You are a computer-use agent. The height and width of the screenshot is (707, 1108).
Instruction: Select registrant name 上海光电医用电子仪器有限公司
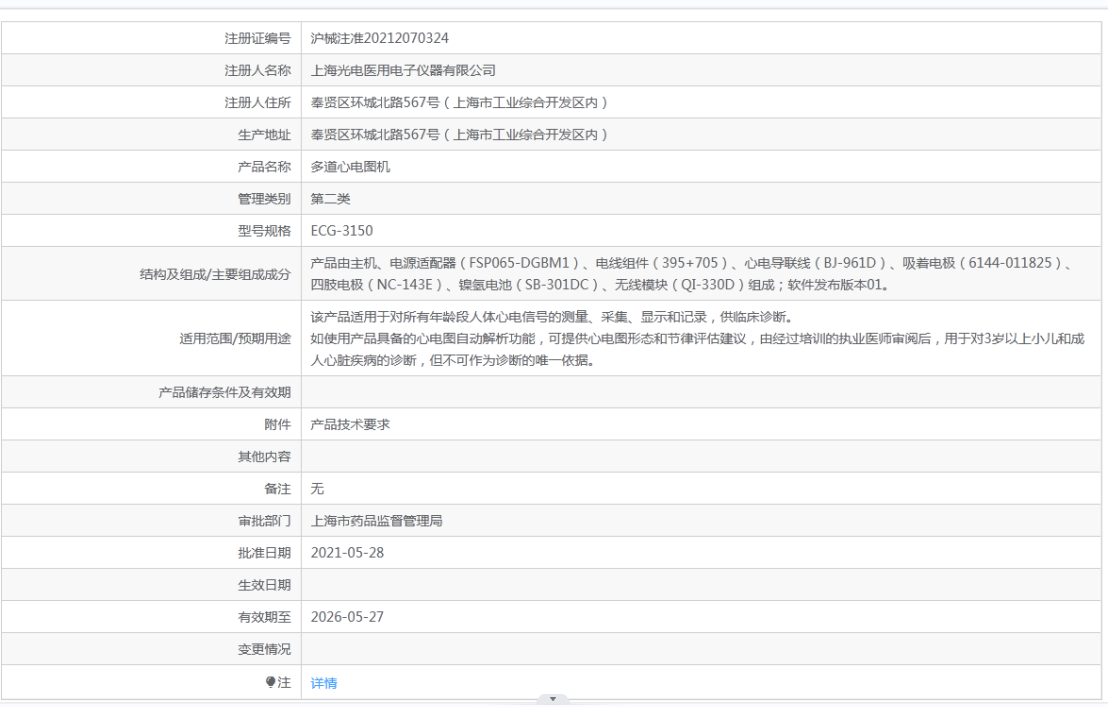(403, 71)
